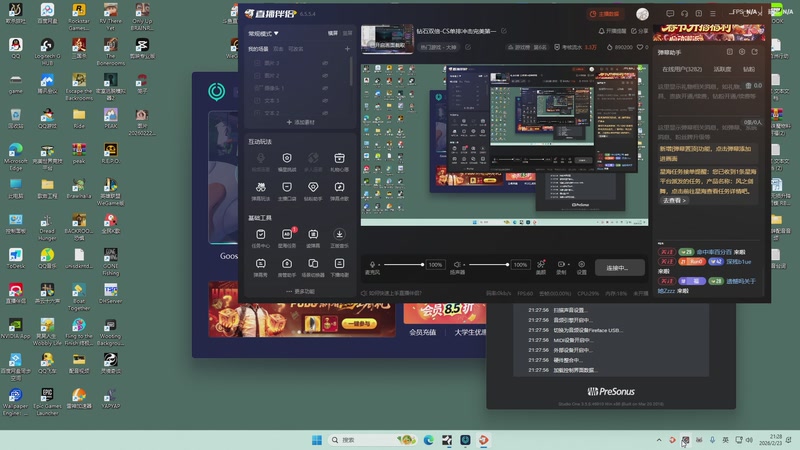Open the 礼物心愿 gift icon
800x450 pixels.
pos(339,158)
